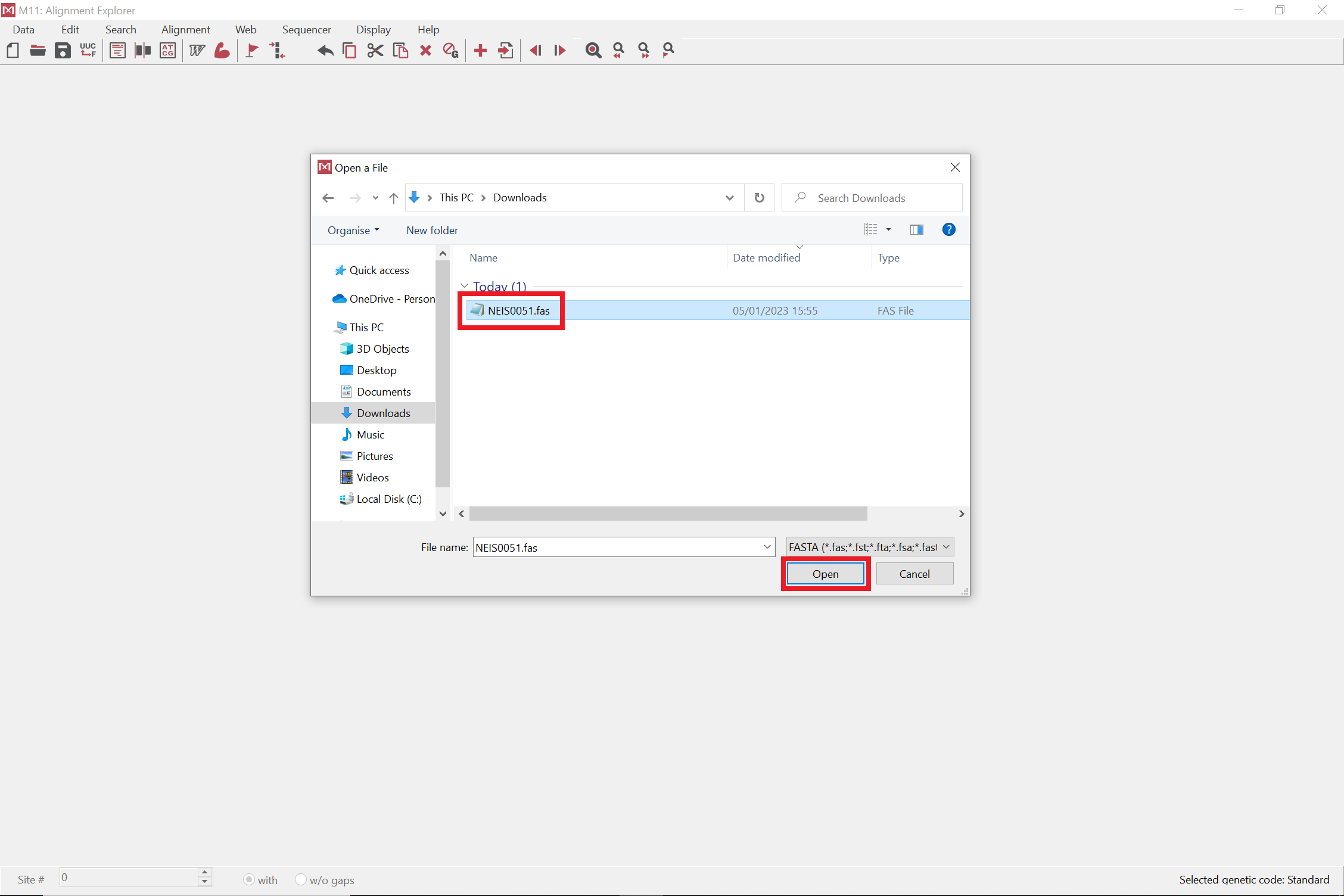Click the red flag marker icon
1344x896 pixels.
point(252,51)
